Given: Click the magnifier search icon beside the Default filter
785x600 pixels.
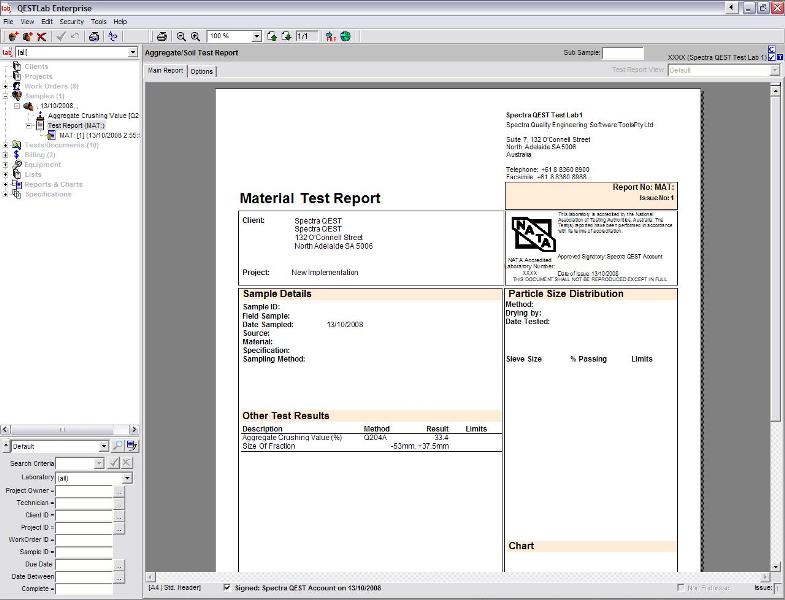Looking at the screenshot, I should (x=117, y=446).
